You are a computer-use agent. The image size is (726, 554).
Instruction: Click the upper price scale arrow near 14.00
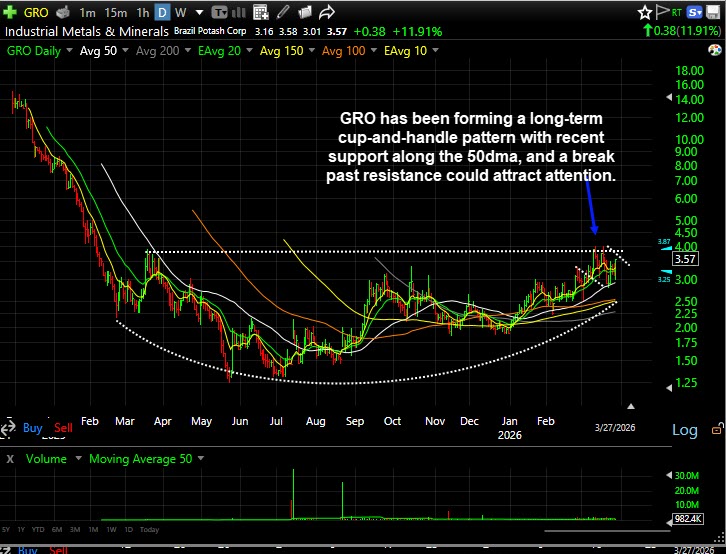point(669,97)
